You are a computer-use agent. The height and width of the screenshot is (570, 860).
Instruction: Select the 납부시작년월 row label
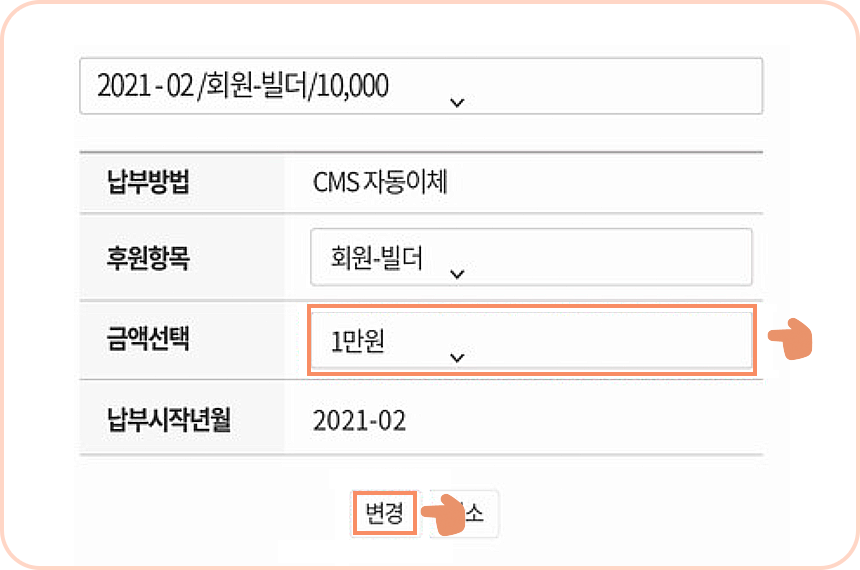168,419
